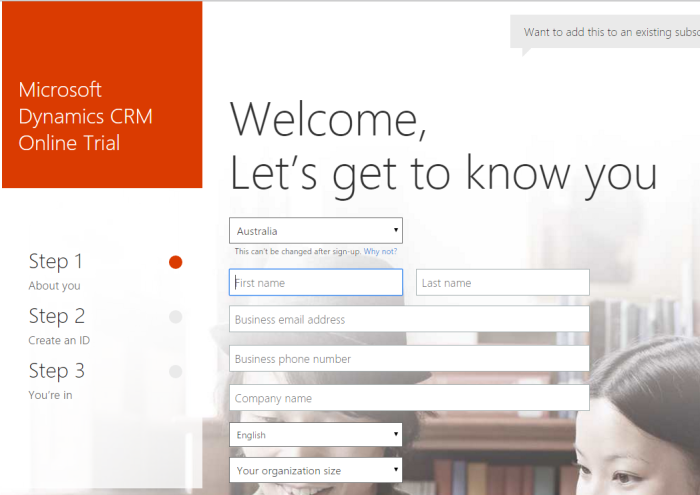Image resolution: width=700 pixels, height=495 pixels.
Task: Click the 'This can't be changed after sign-up' note
Action: pos(297,252)
